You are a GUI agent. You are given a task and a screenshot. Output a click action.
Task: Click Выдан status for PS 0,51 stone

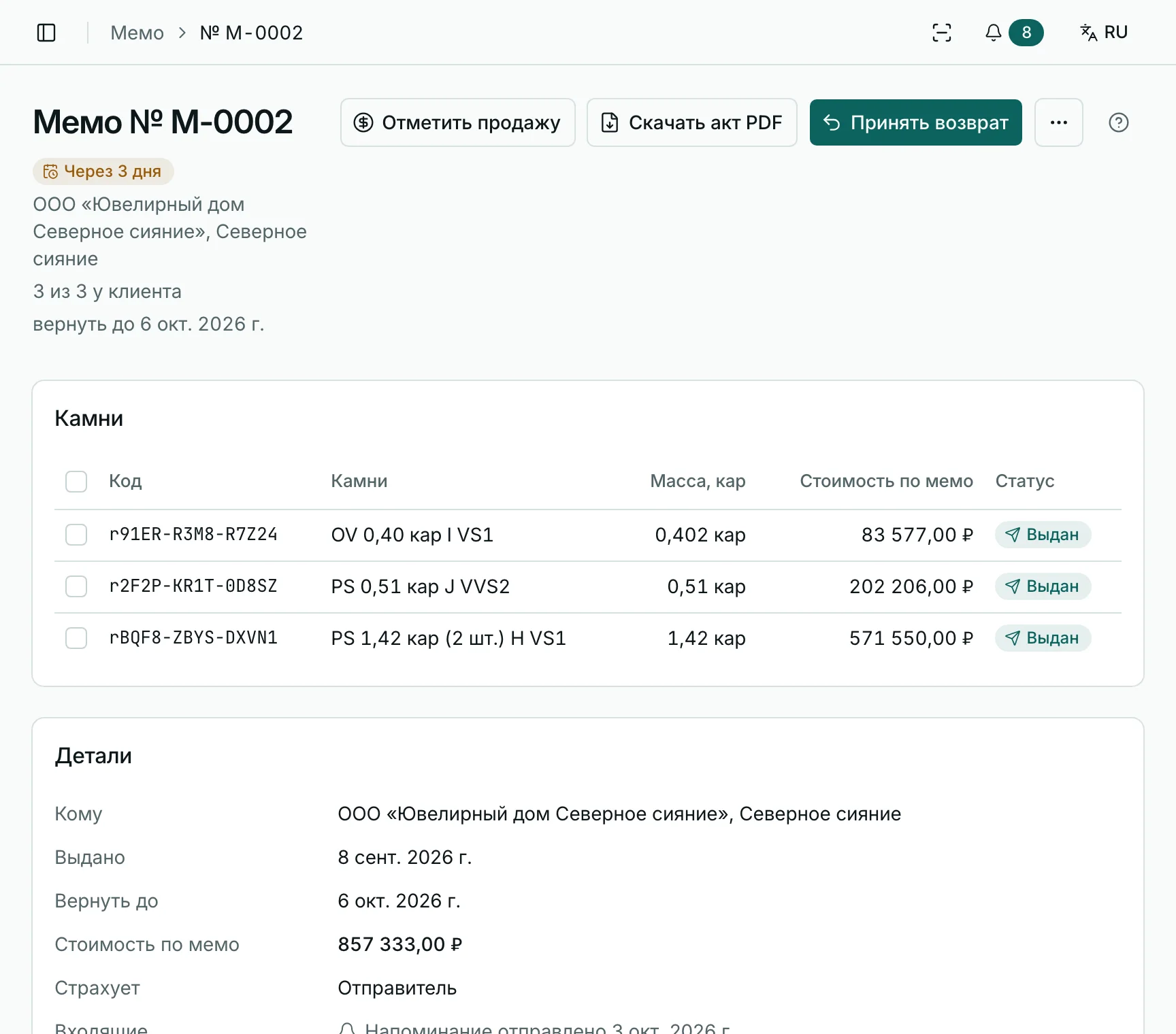click(1043, 586)
